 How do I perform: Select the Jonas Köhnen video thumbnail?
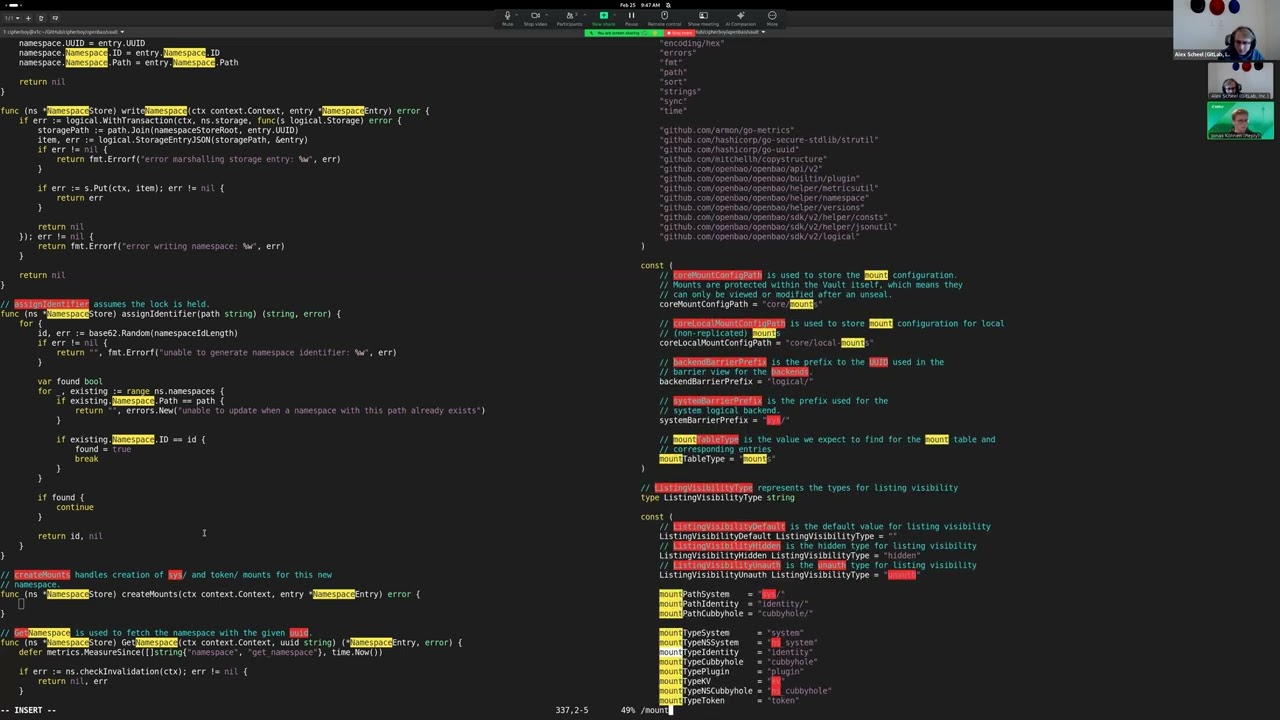coord(1239,121)
